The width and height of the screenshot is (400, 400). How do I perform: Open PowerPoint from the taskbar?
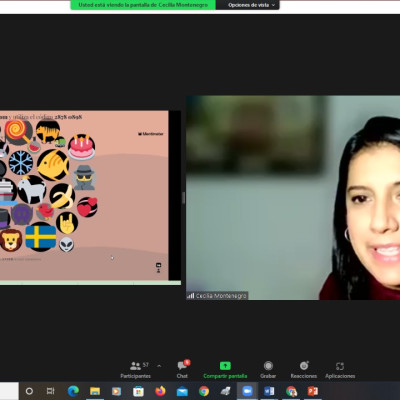tap(313, 391)
